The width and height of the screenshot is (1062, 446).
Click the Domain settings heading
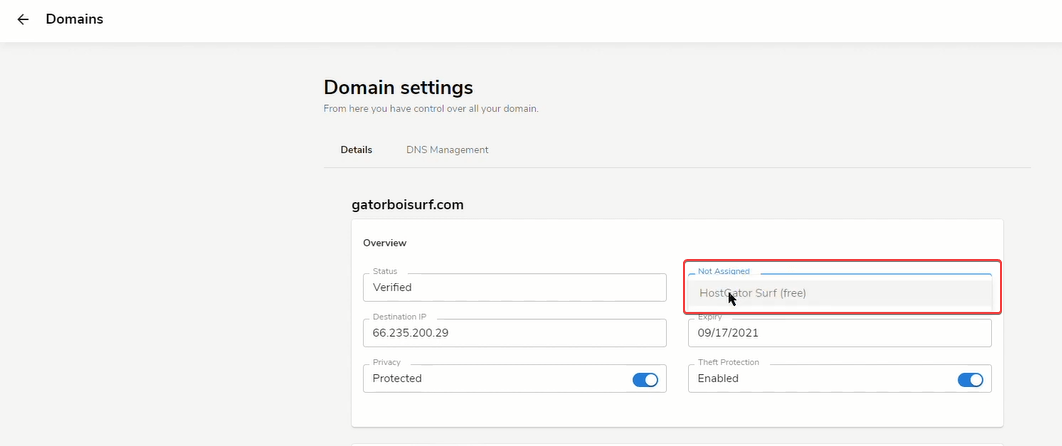coord(398,87)
